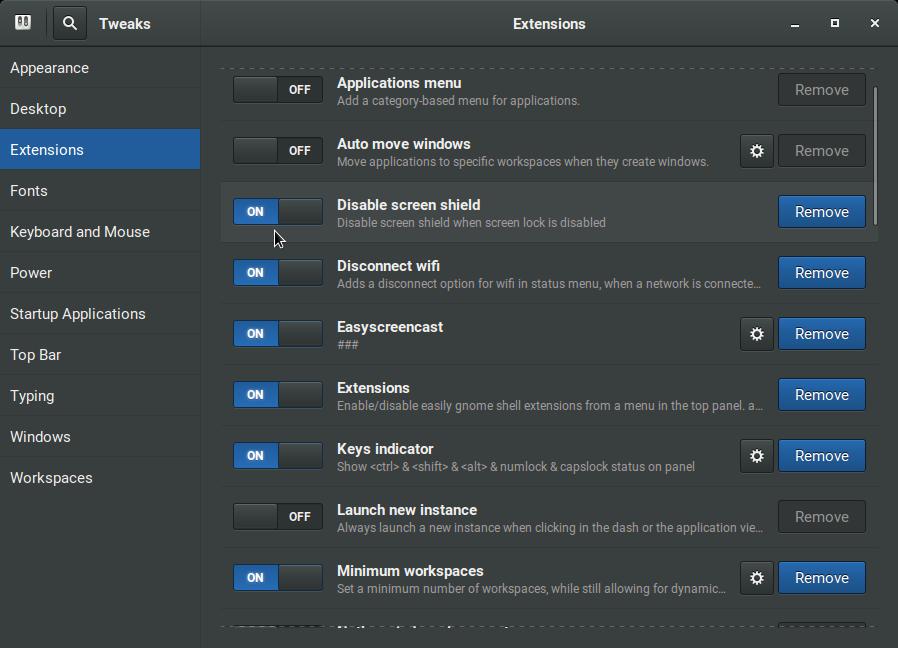Turn off Disable screen shield switch
The width and height of the screenshot is (898, 648).
point(278,212)
